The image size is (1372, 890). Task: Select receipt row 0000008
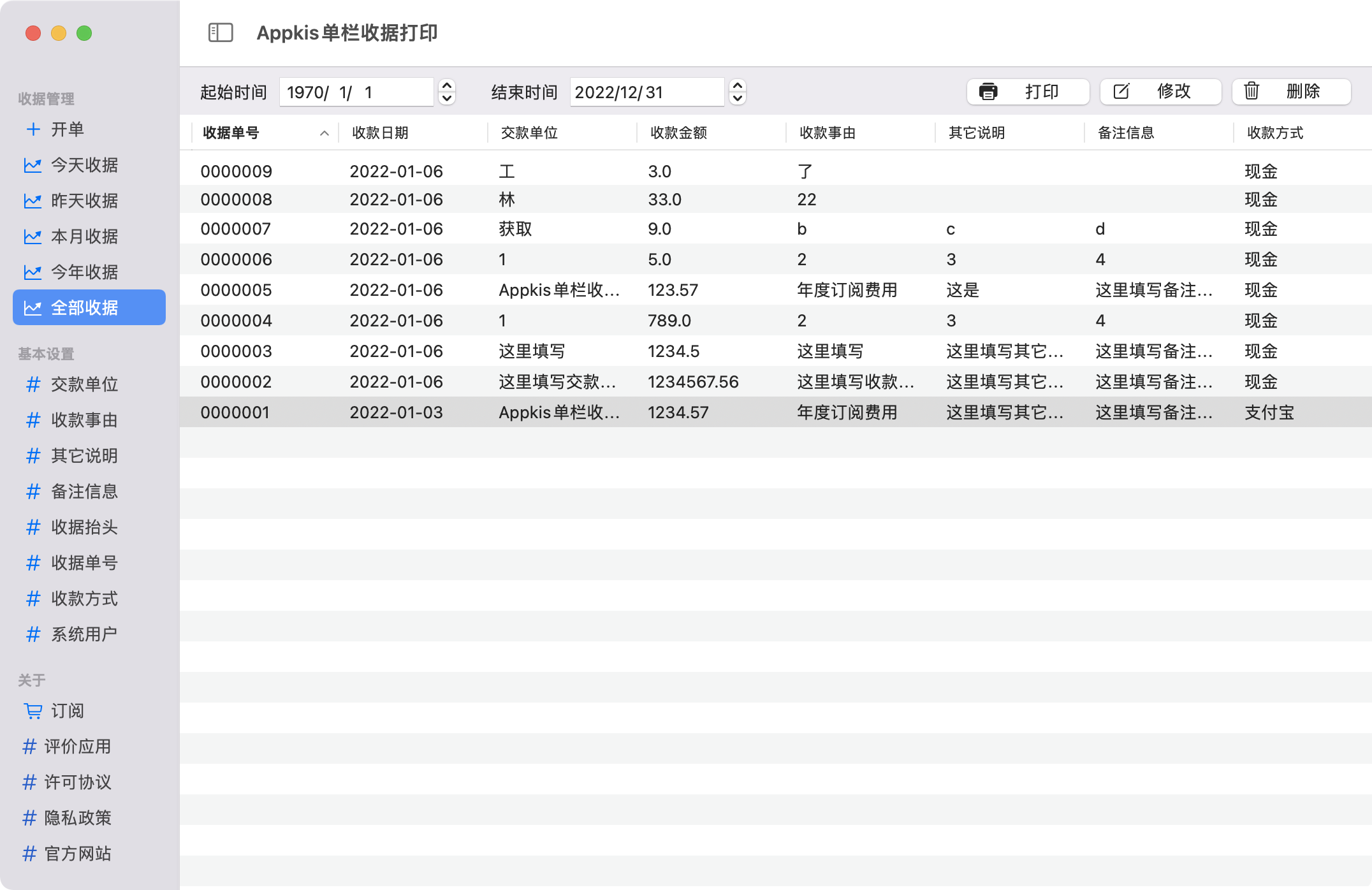coord(776,200)
